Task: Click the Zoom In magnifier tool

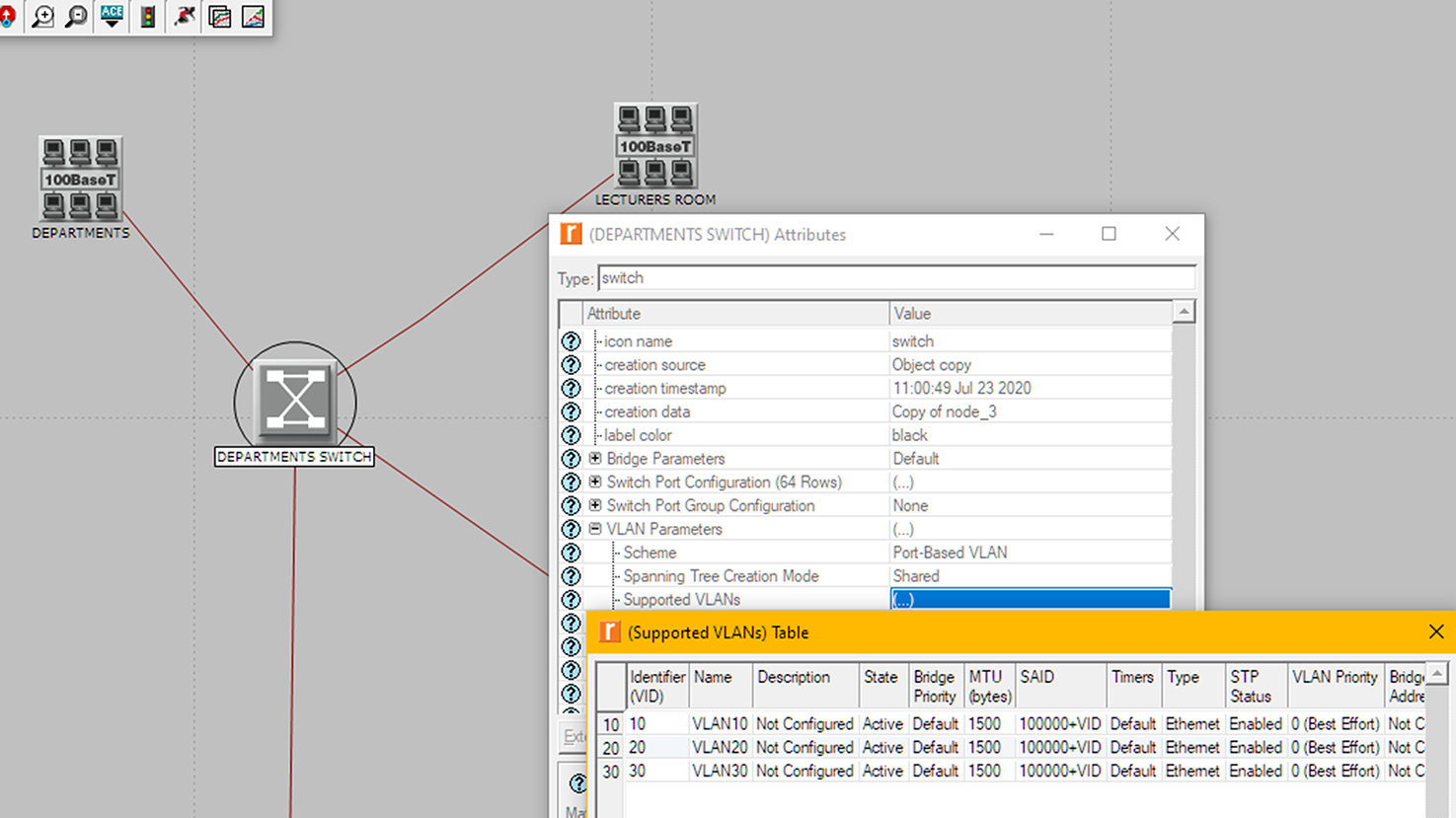Action: [42, 17]
